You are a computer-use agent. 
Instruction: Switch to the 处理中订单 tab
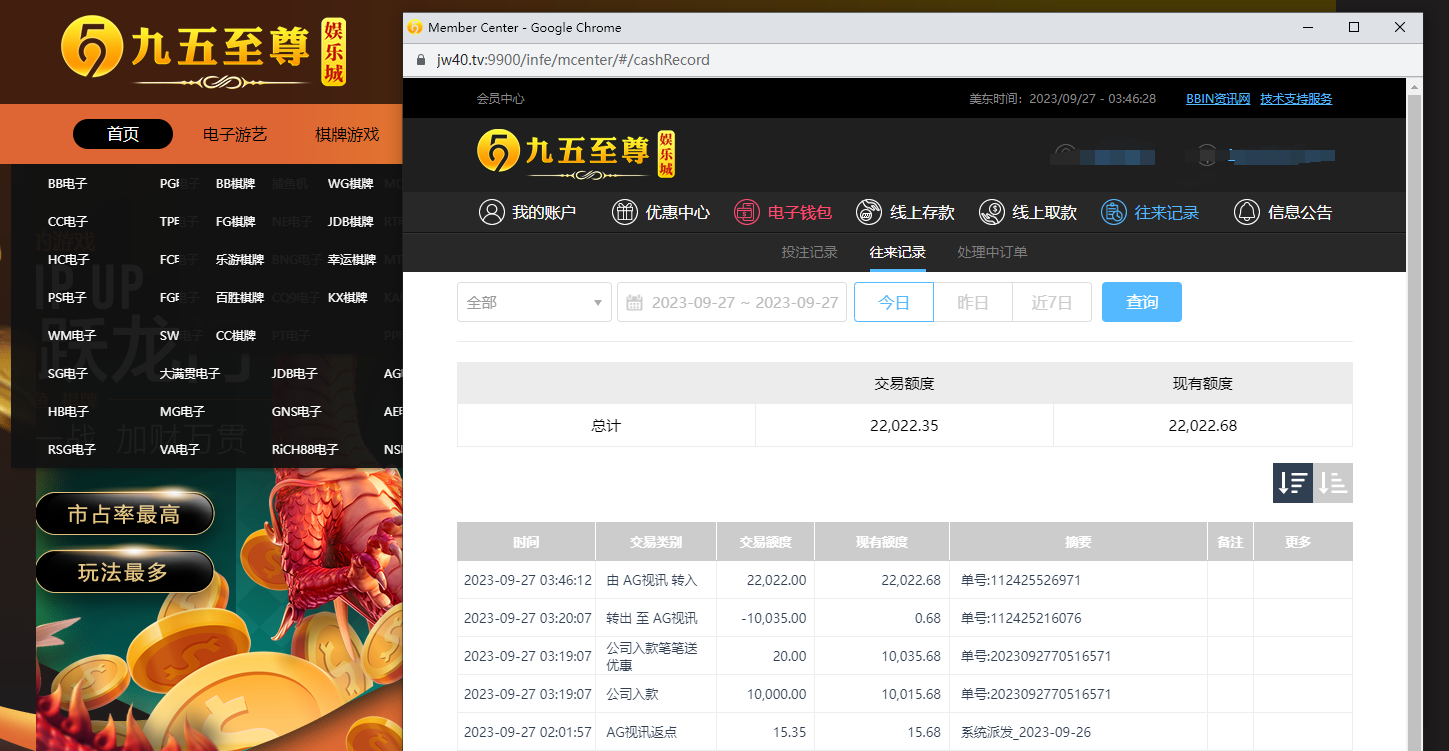pos(992,252)
